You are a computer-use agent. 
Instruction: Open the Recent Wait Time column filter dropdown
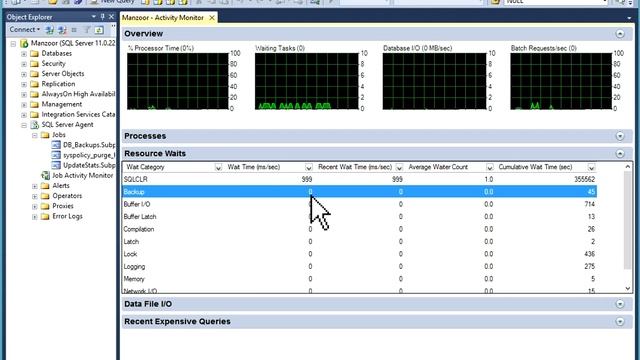(x=399, y=167)
